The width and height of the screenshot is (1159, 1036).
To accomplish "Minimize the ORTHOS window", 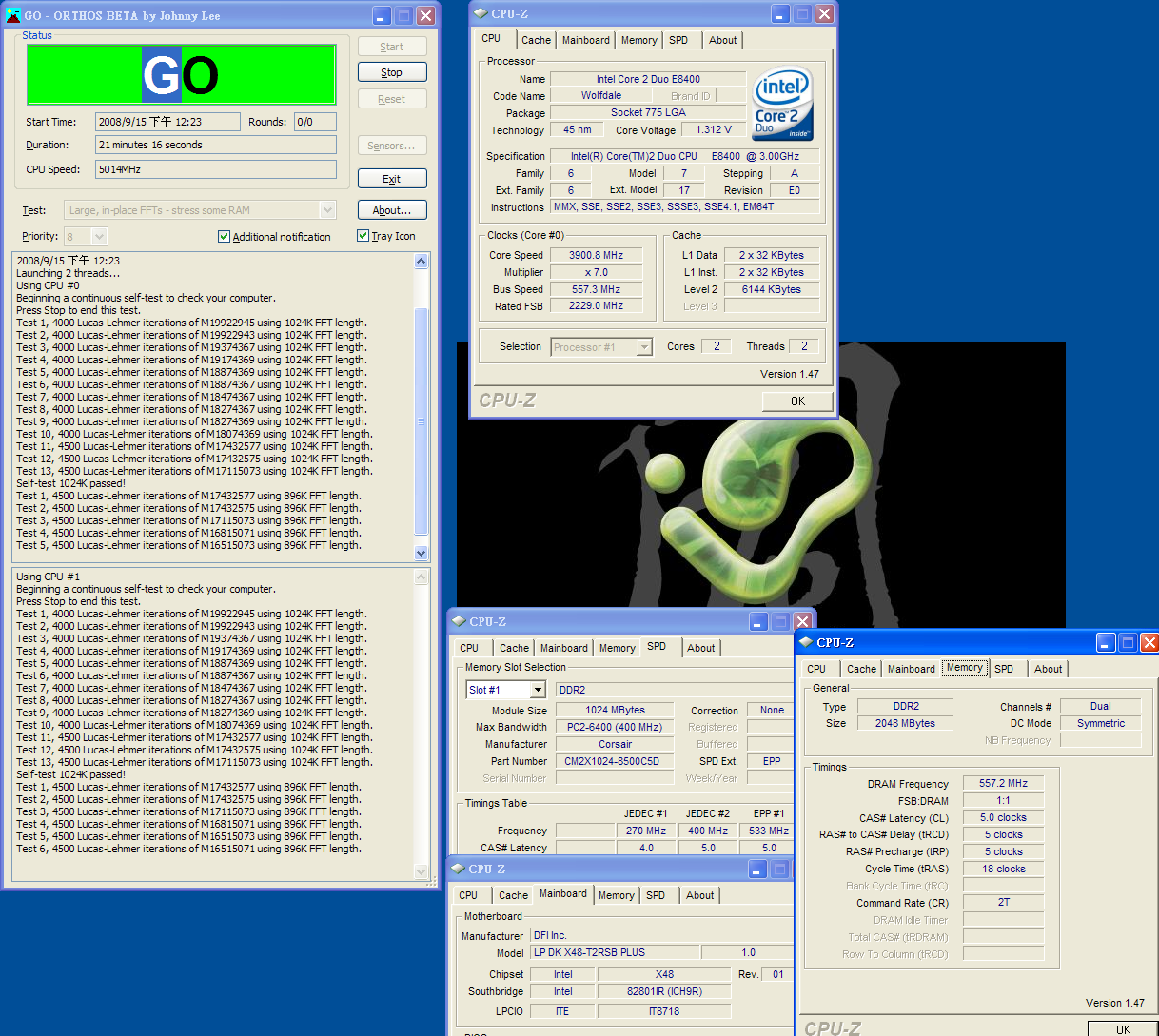I will [382, 15].
